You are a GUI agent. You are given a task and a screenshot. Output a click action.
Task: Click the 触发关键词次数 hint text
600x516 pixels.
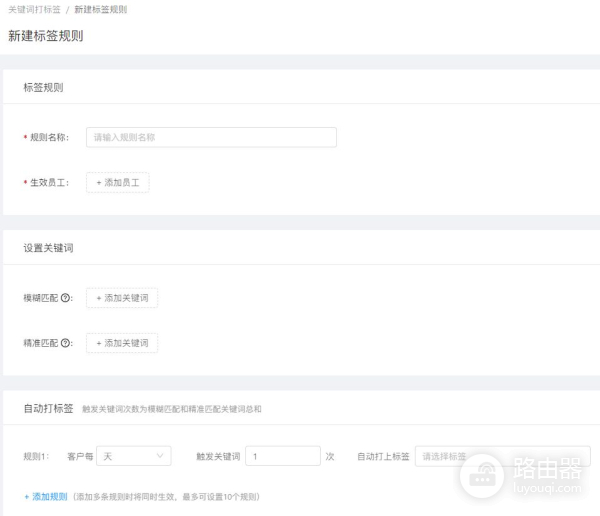click(172, 409)
